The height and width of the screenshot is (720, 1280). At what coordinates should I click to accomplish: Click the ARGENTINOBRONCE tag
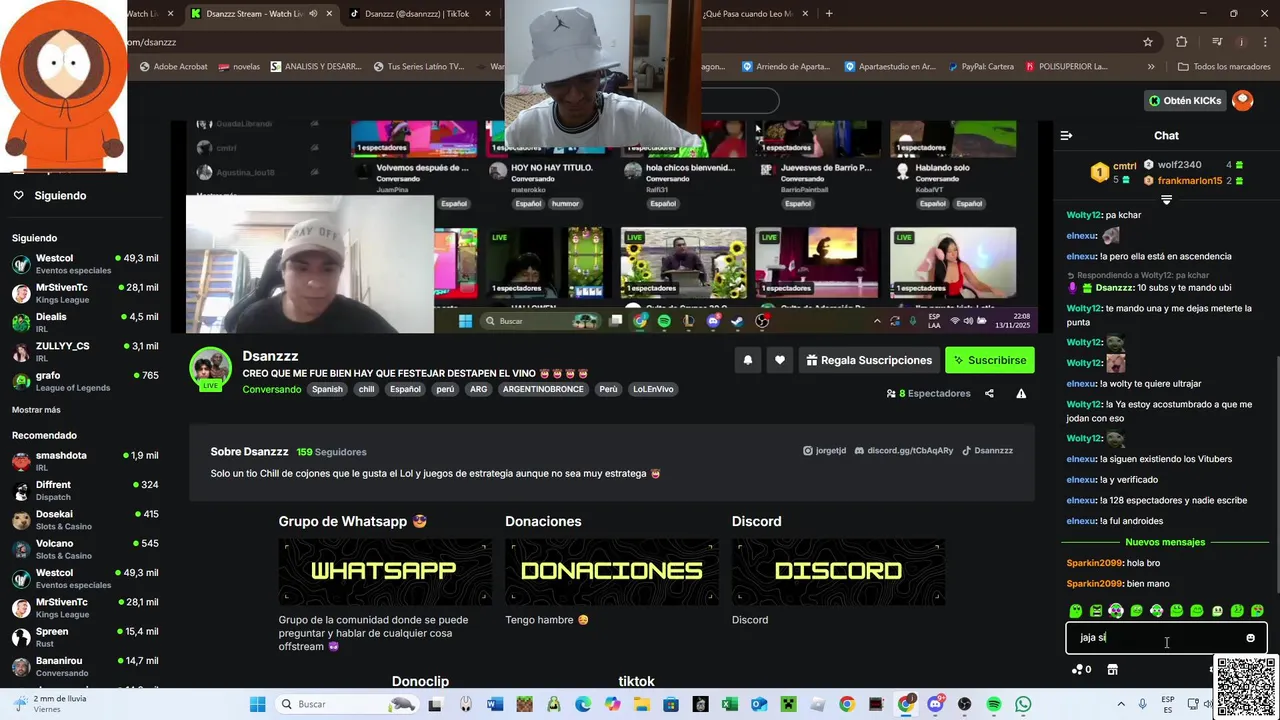tap(543, 389)
